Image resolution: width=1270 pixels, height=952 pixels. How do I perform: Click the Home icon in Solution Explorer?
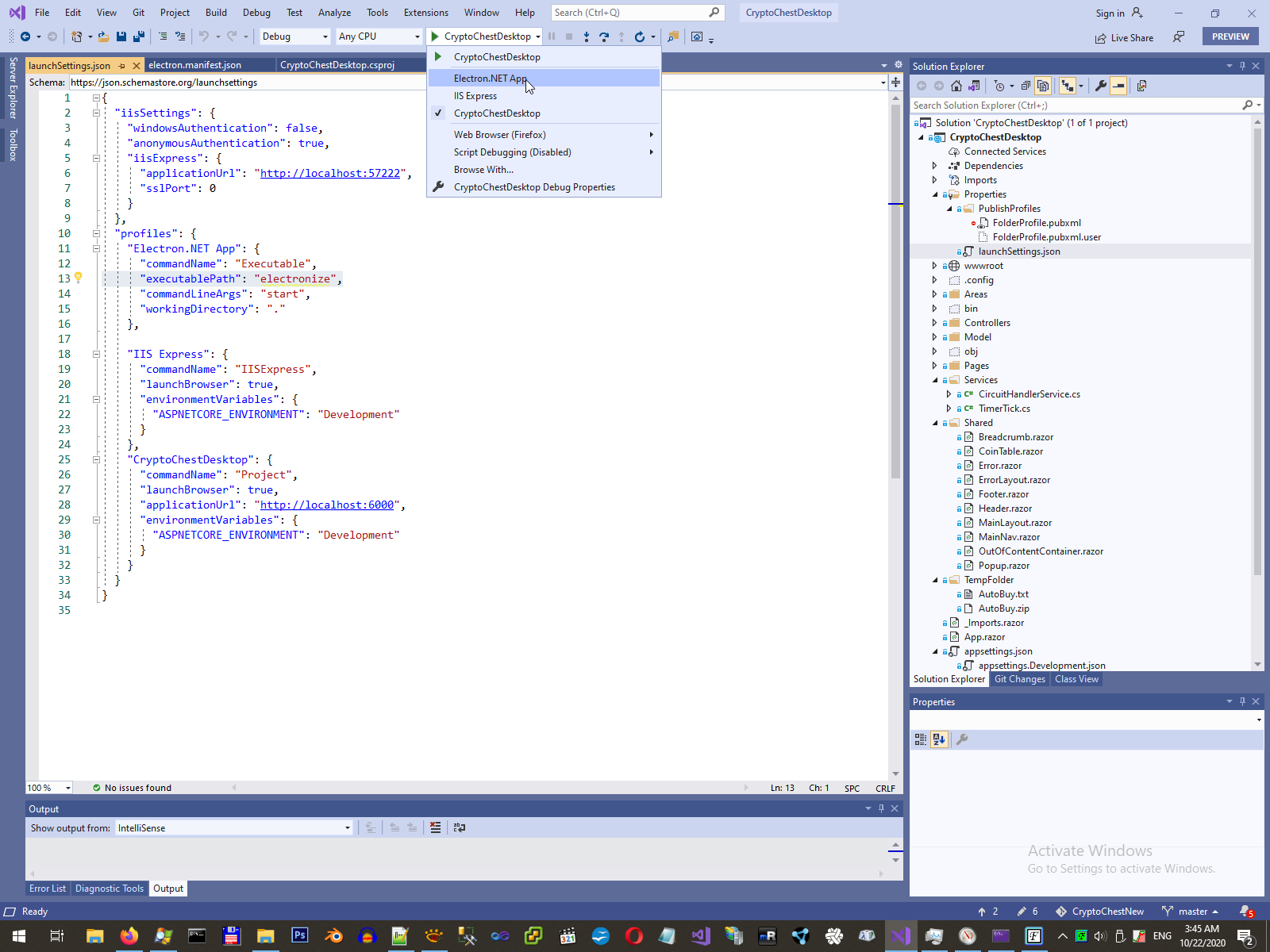tap(956, 86)
